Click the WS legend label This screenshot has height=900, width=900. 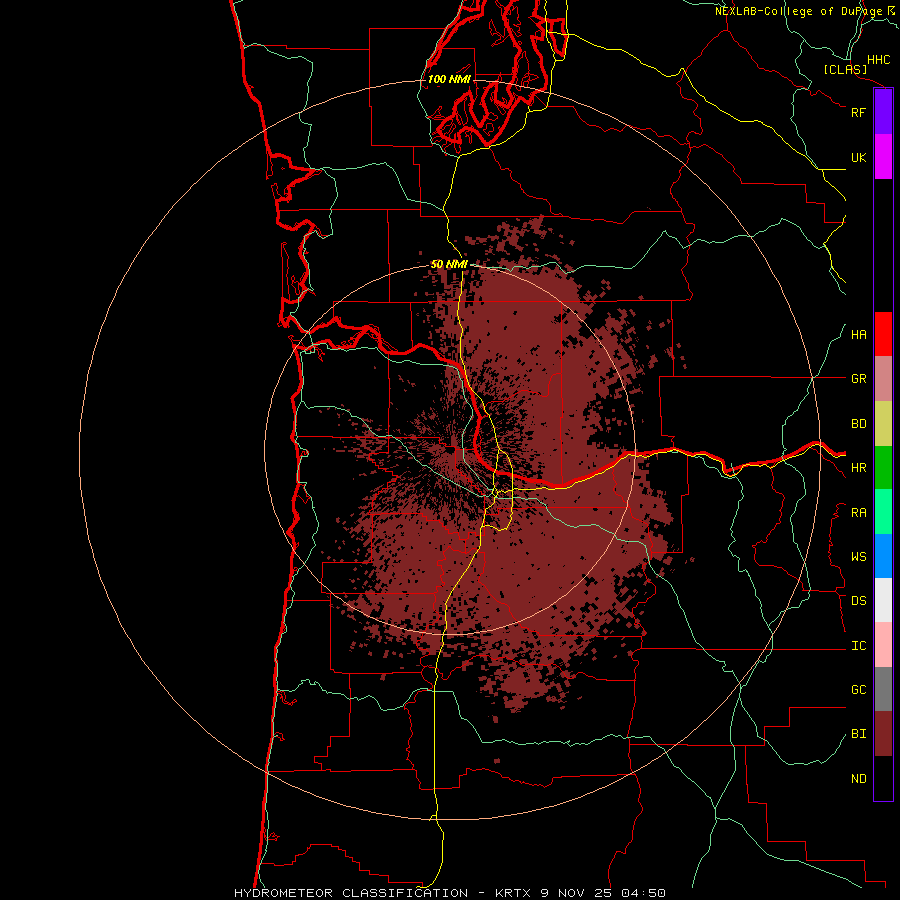858,557
